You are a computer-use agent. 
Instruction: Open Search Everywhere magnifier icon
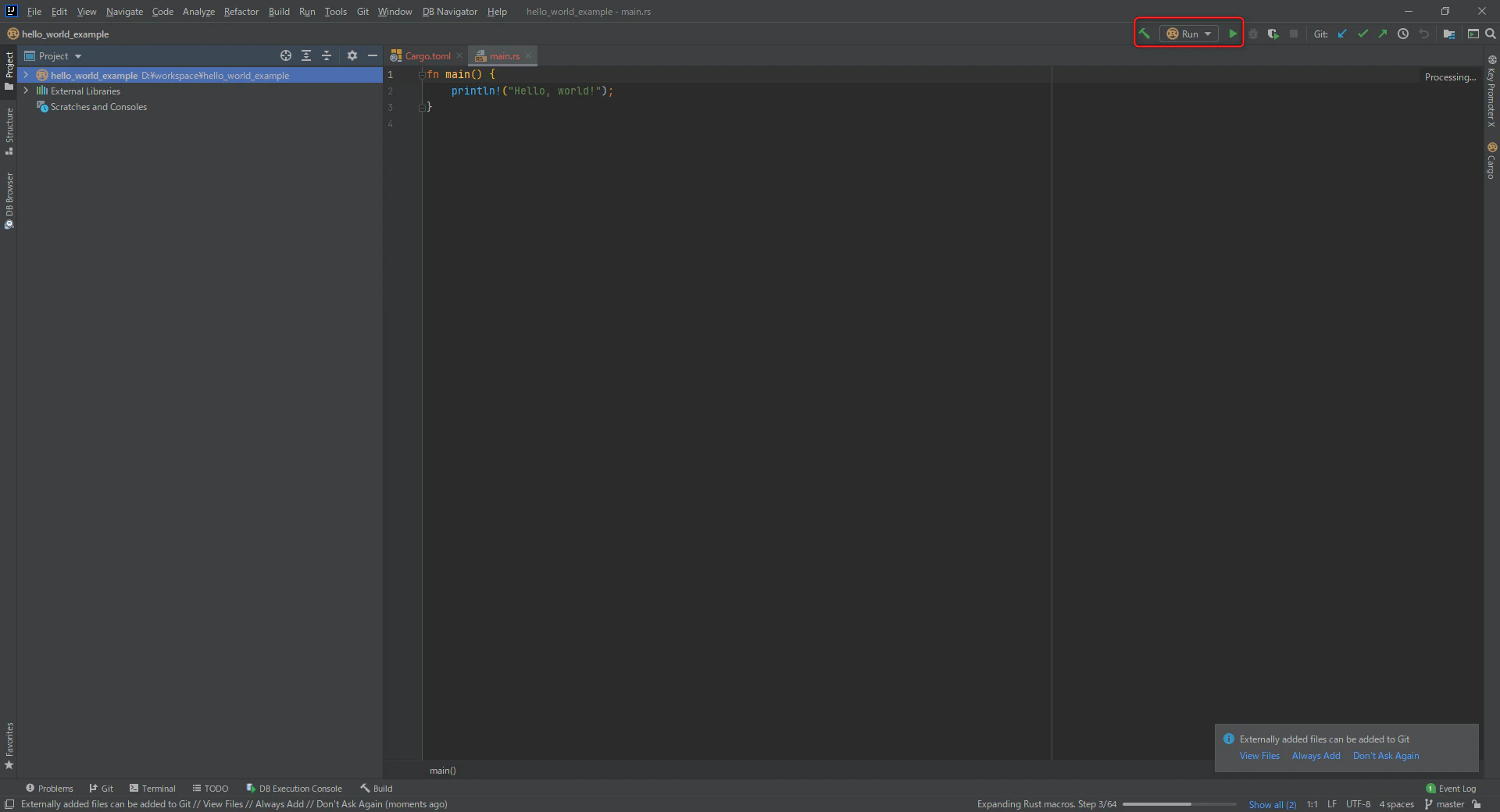point(1491,34)
